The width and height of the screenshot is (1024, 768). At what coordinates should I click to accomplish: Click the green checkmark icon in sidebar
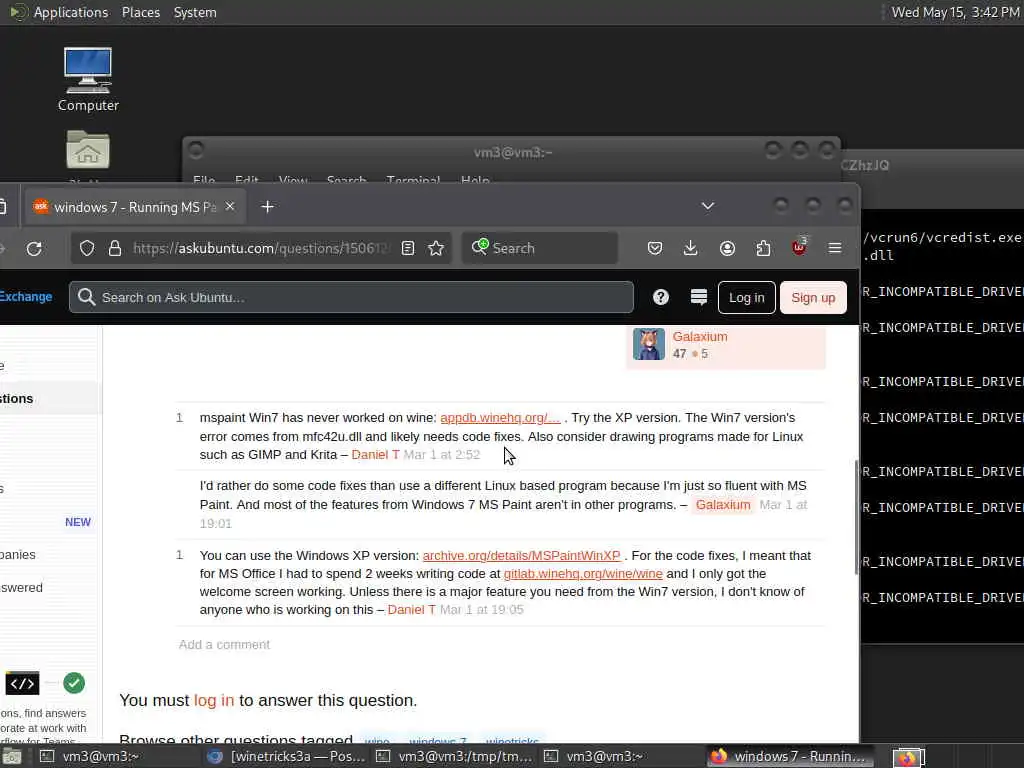[74, 683]
